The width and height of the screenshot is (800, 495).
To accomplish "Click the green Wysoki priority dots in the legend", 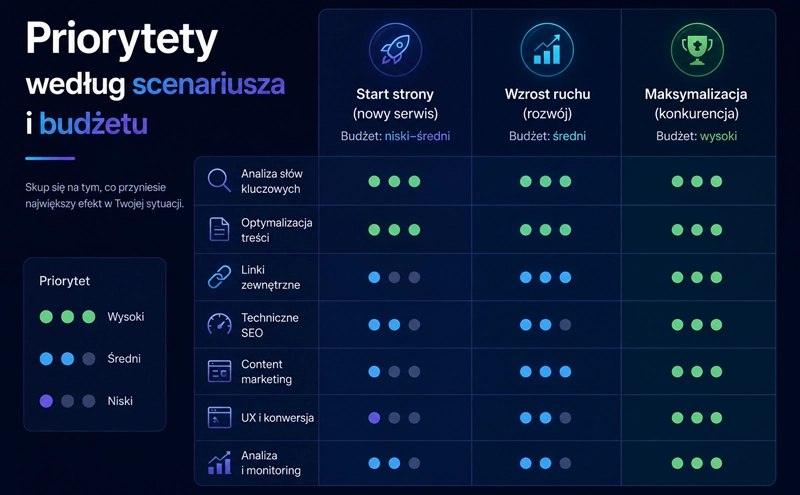I will pos(67,317).
